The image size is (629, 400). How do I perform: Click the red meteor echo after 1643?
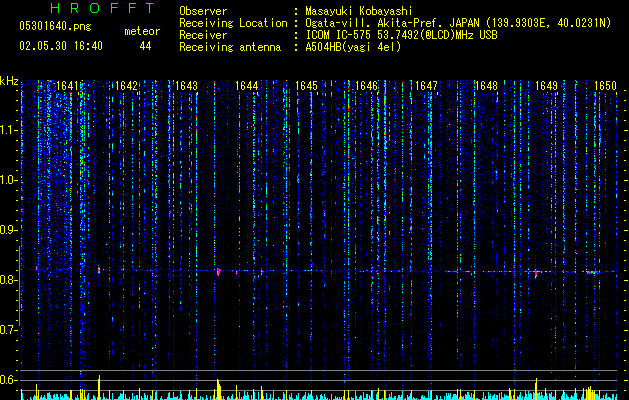[218, 272]
